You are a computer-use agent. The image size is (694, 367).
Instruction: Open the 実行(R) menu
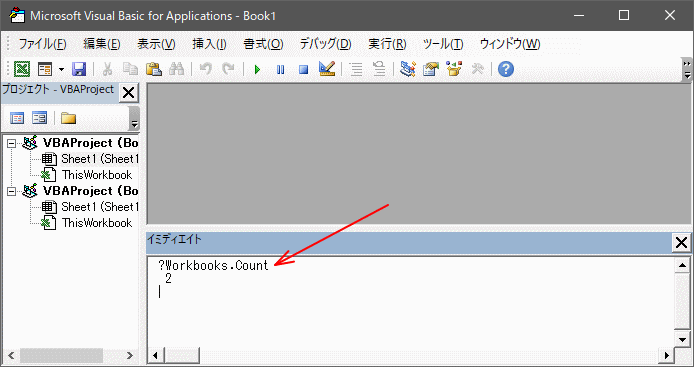[x=387, y=44]
